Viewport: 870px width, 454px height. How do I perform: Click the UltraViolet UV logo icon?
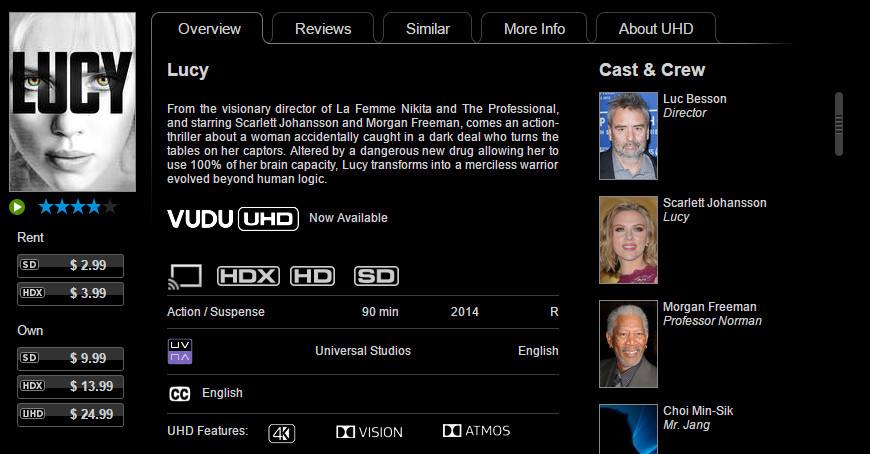click(x=180, y=351)
